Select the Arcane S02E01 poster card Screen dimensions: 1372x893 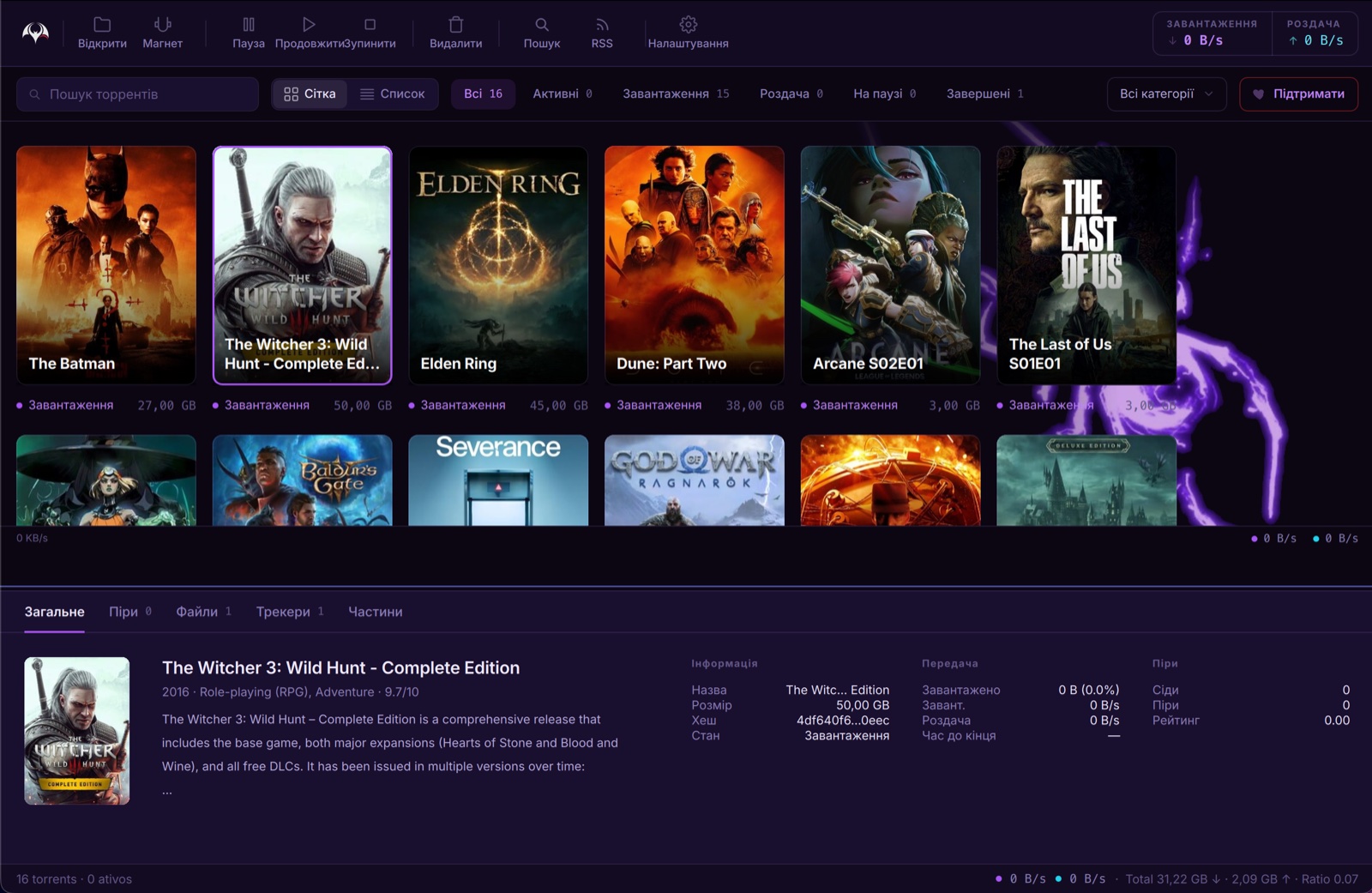click(890, 265)
